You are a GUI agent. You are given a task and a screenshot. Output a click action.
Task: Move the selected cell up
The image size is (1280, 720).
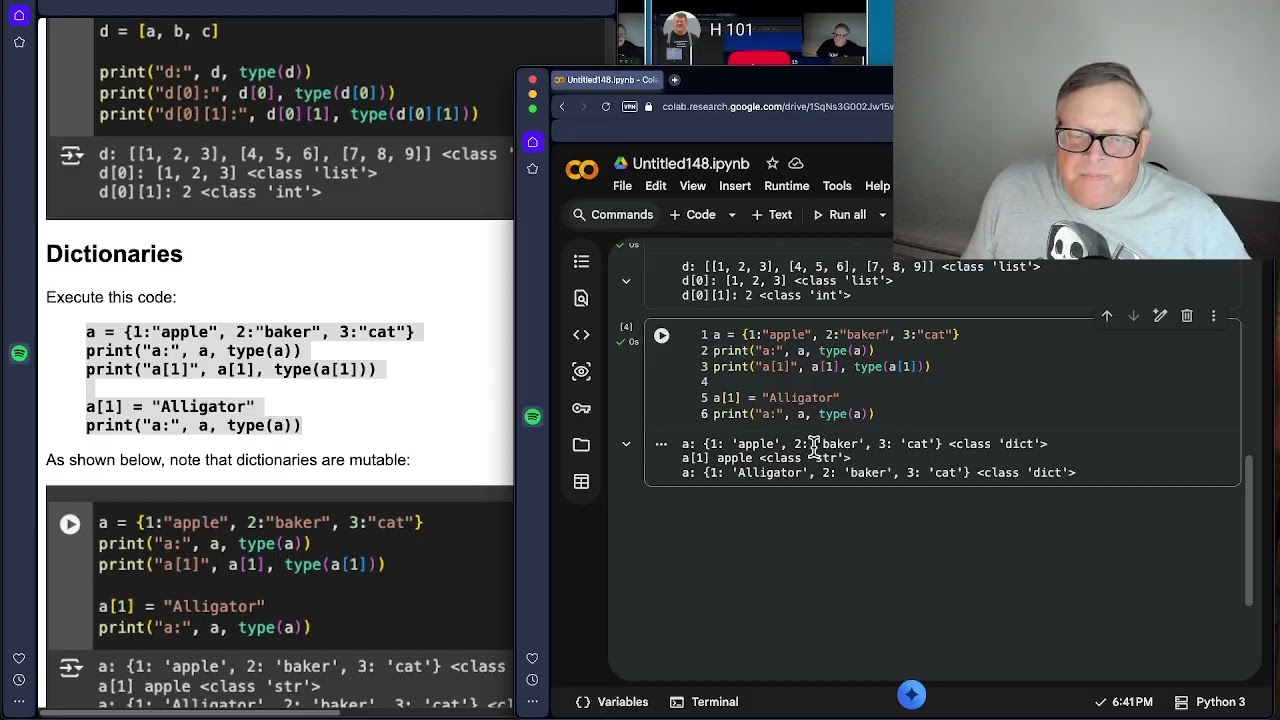coord(1107,316)
